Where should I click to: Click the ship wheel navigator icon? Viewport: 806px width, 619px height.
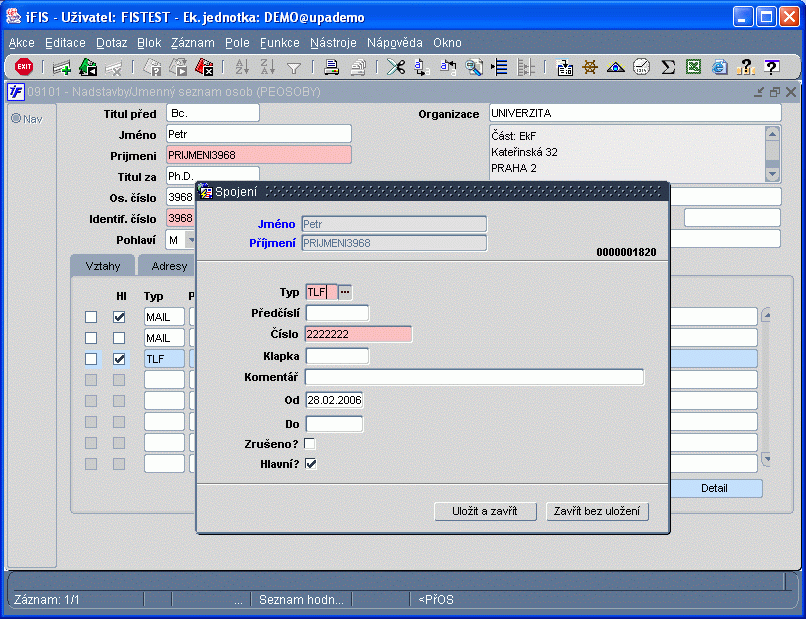[x=590, y=67]
